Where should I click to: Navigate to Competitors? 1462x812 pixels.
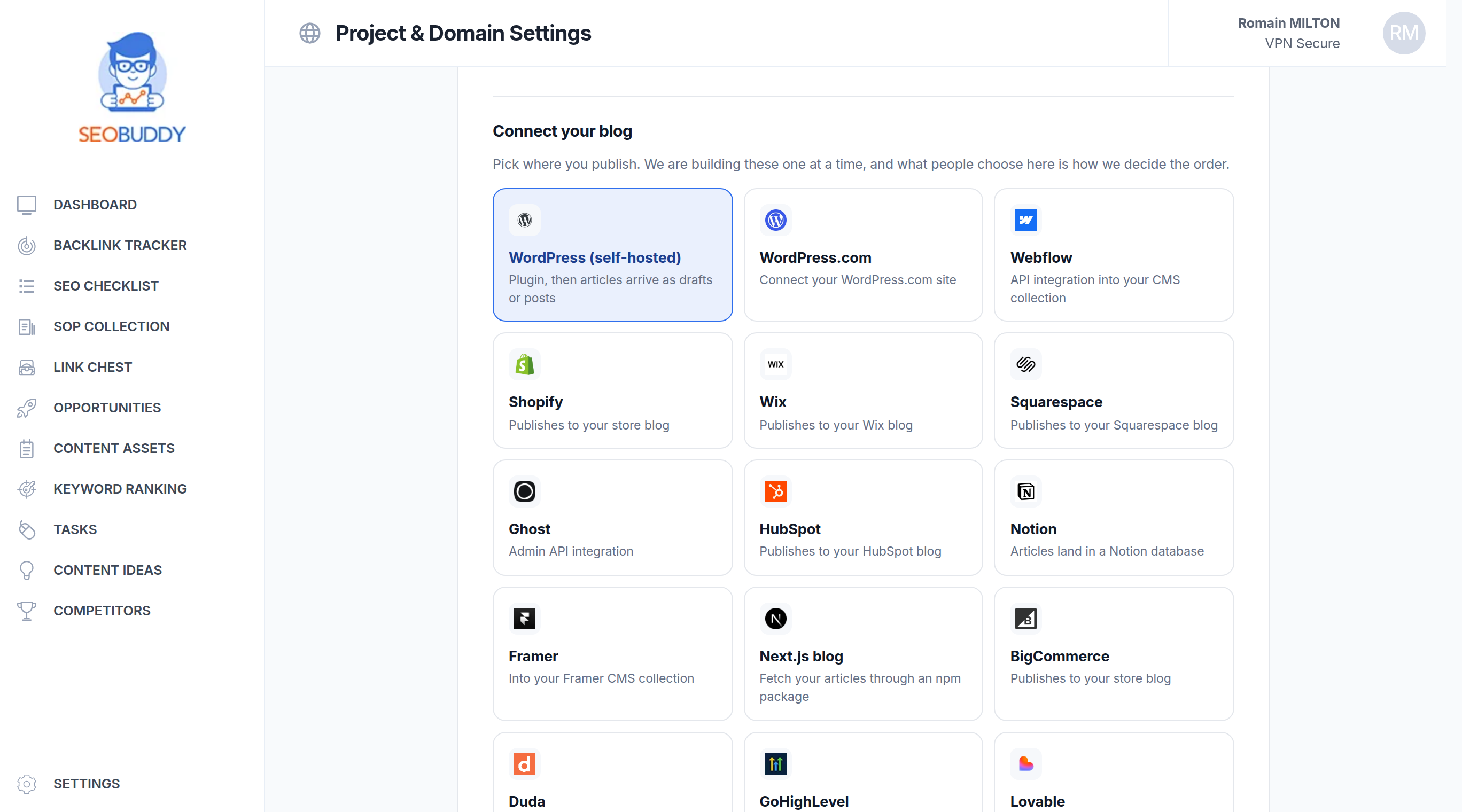[x=102, y=611]
